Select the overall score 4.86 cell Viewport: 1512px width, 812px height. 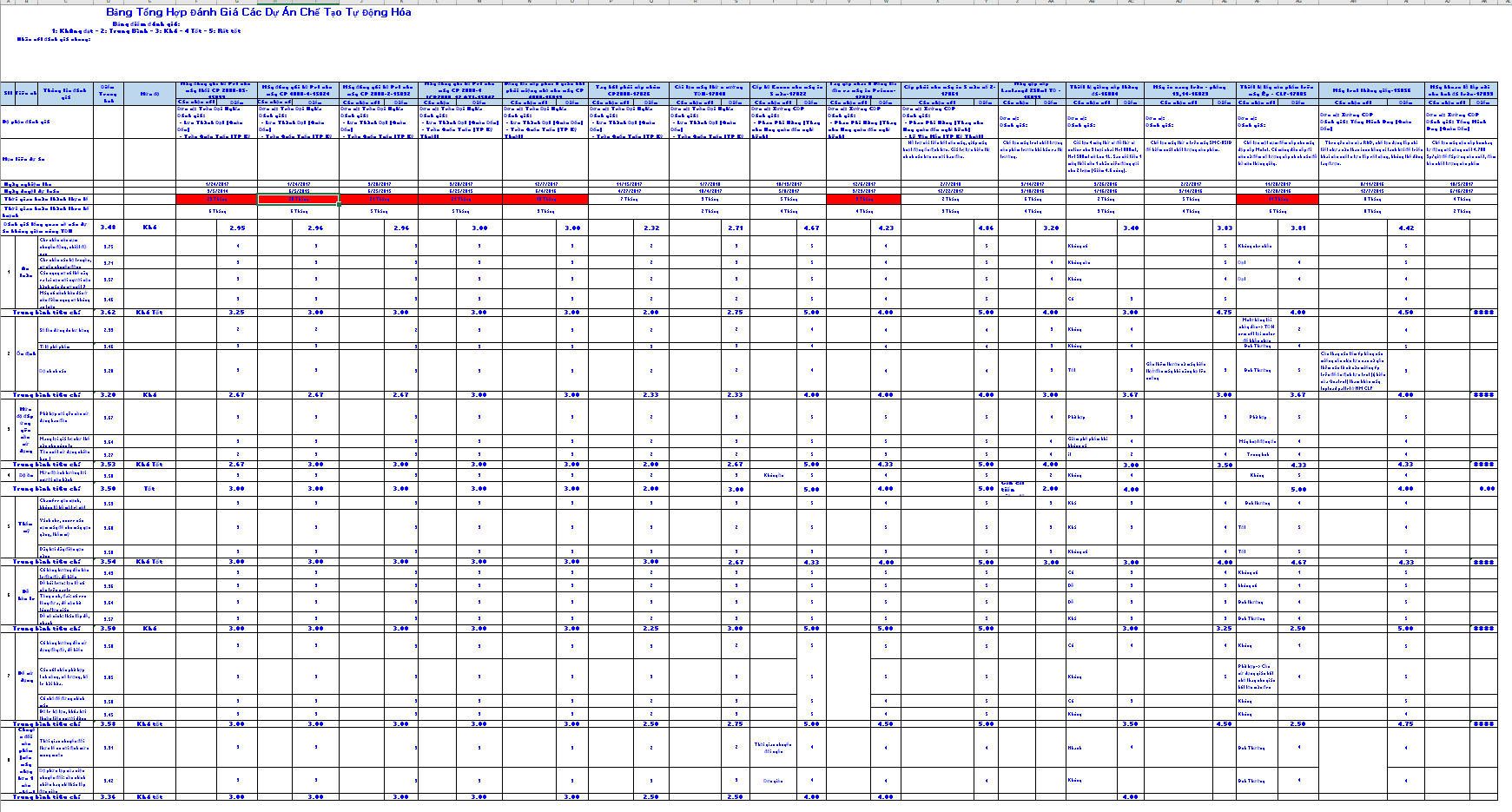pos(986,228)
